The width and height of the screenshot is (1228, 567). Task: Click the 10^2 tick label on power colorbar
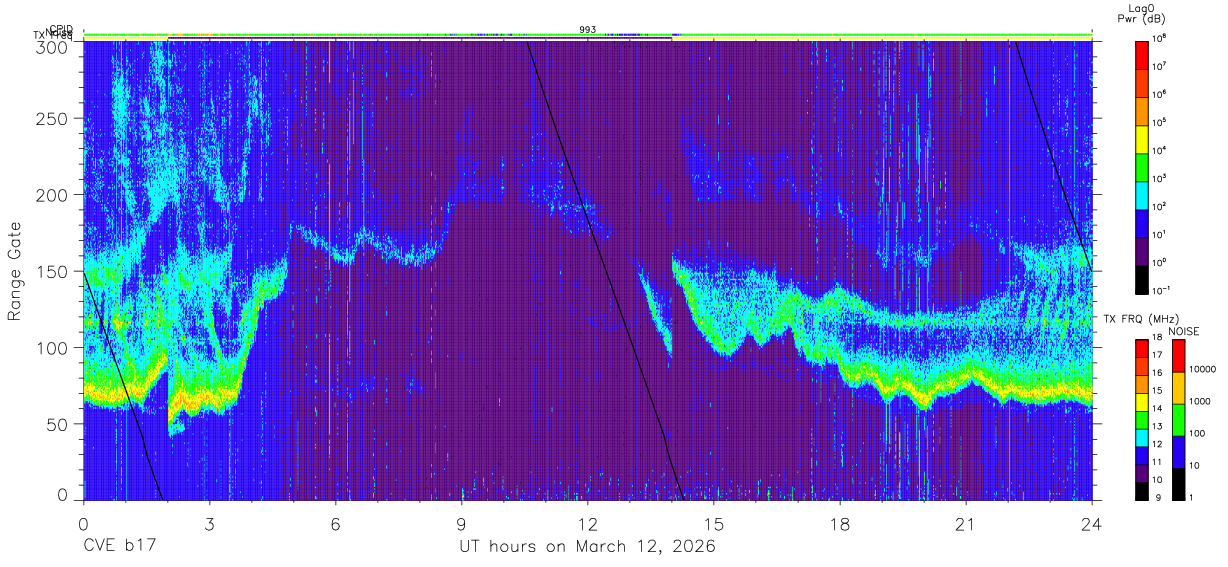pyautogui.click(x=1159, y=206)
